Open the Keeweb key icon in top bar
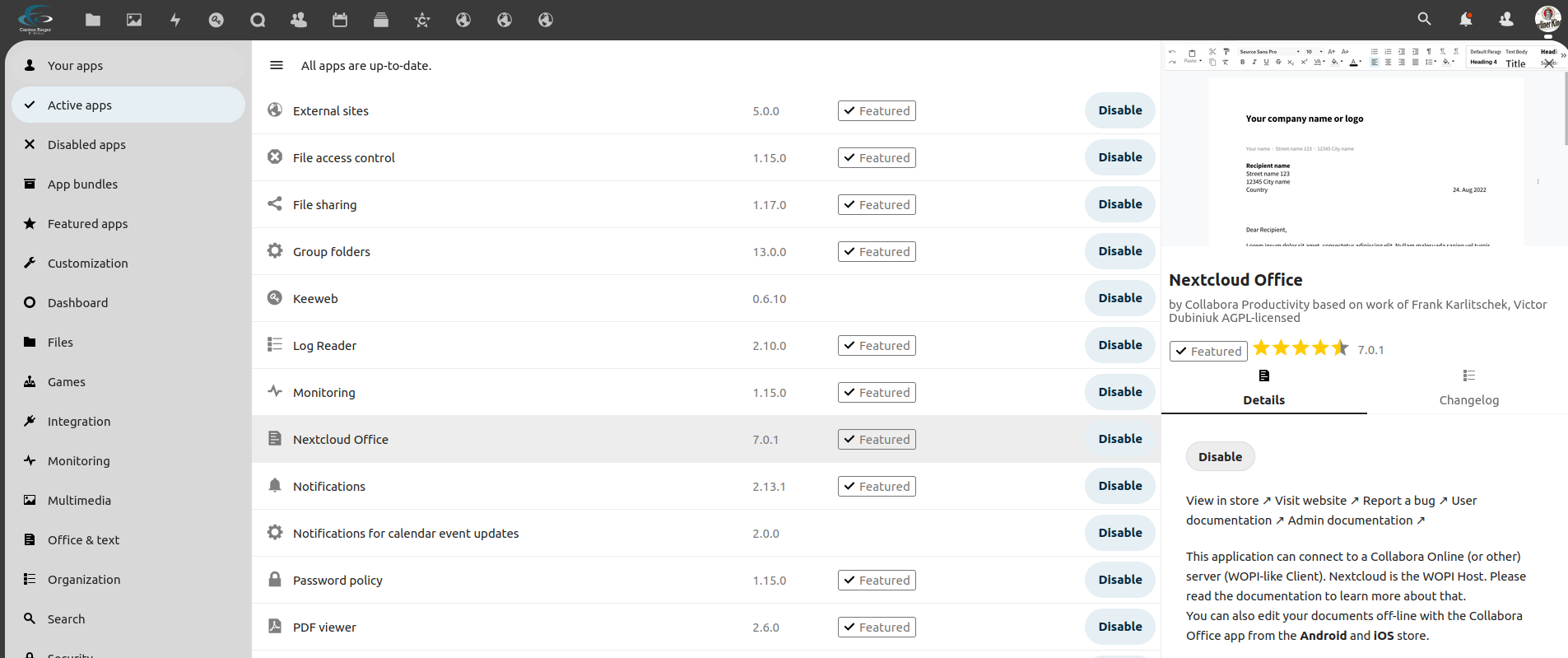Image resolution: width=1568 pixels, height=658 pixels. 216,20
